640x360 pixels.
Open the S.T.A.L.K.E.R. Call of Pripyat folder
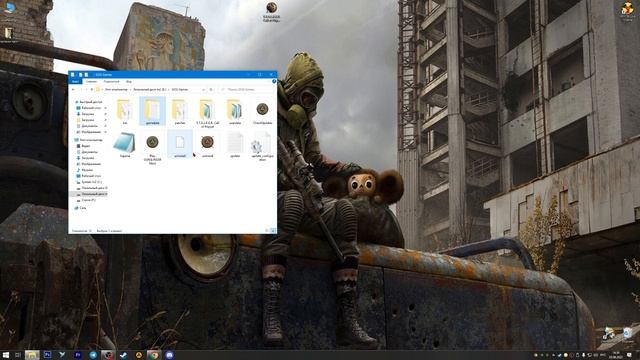click(207, 113)
